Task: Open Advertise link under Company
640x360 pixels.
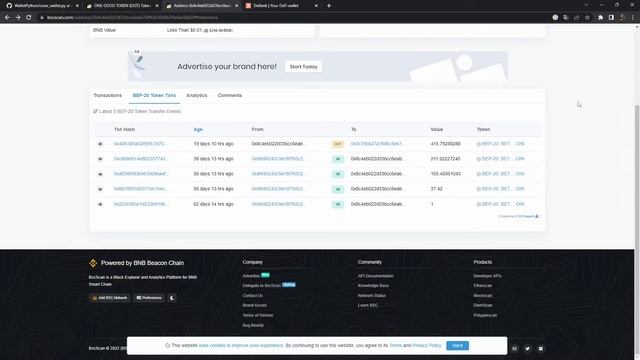Action: [x=251, y=276]
